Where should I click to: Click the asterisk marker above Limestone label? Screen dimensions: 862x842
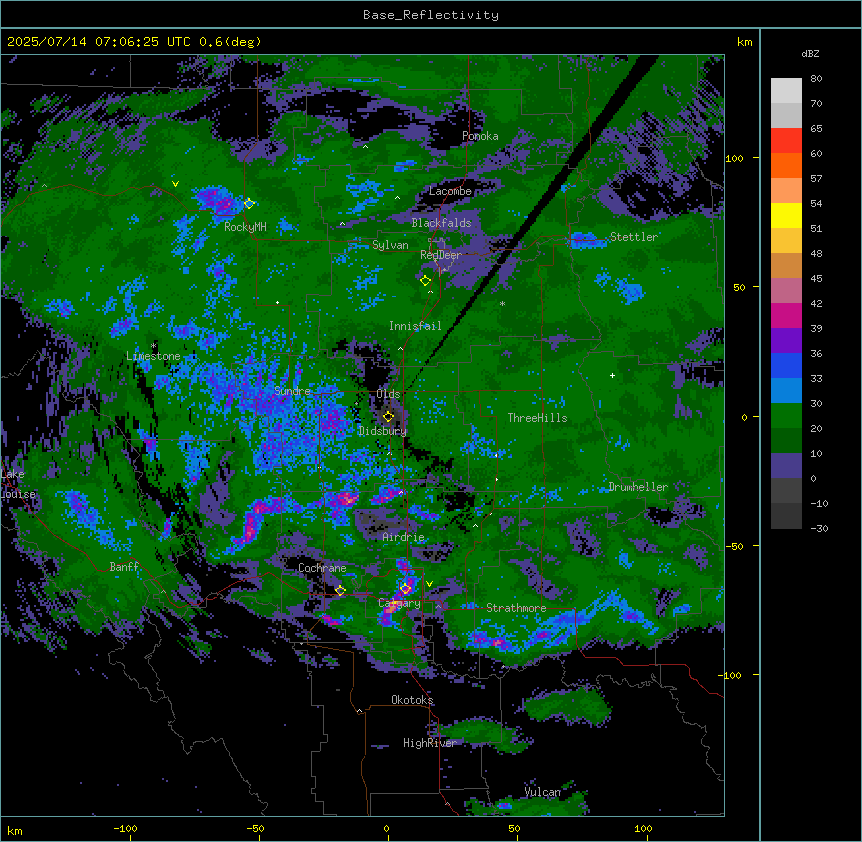point(154,346)
